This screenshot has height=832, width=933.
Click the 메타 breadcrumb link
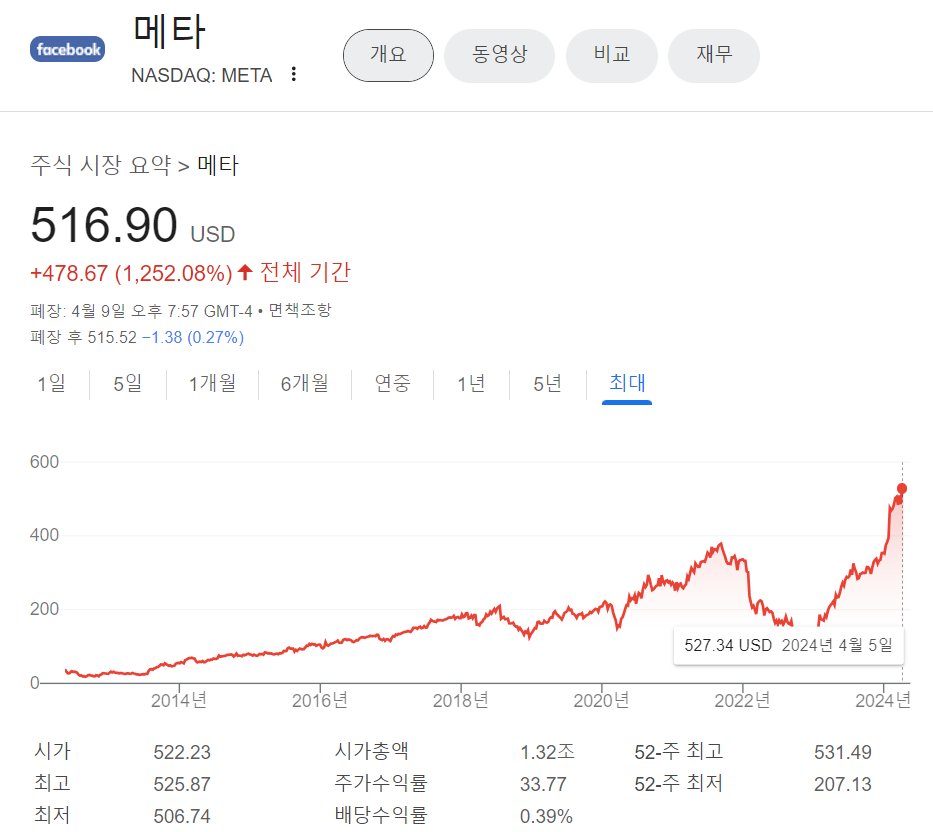click(x=219, y=166)
